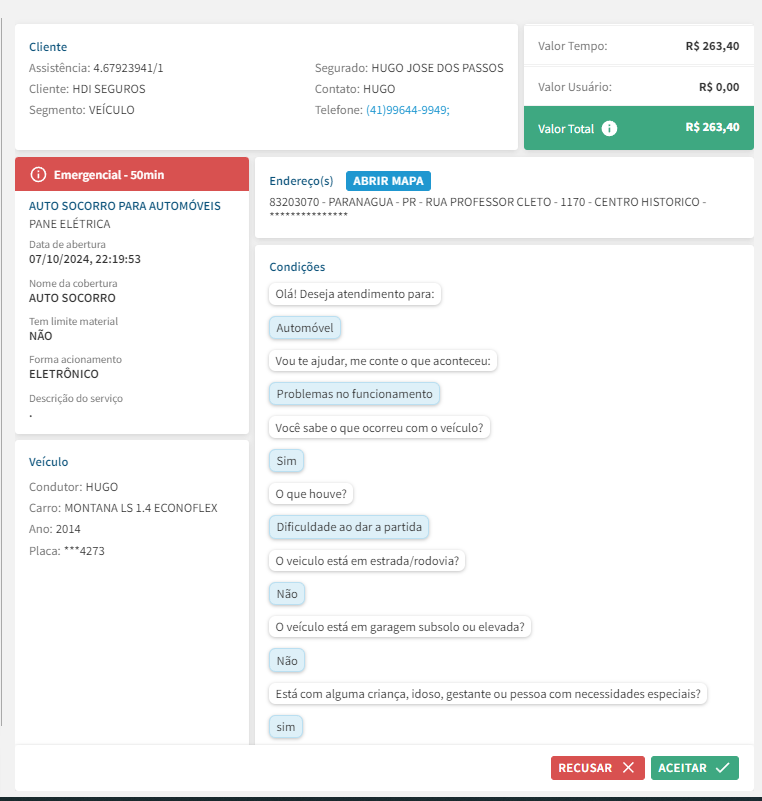Click the AUTO SOCORRO PARA AUTOMÓVEIS title
The width and height of the screenshot is (762, 801).
[x=125, y=206]
